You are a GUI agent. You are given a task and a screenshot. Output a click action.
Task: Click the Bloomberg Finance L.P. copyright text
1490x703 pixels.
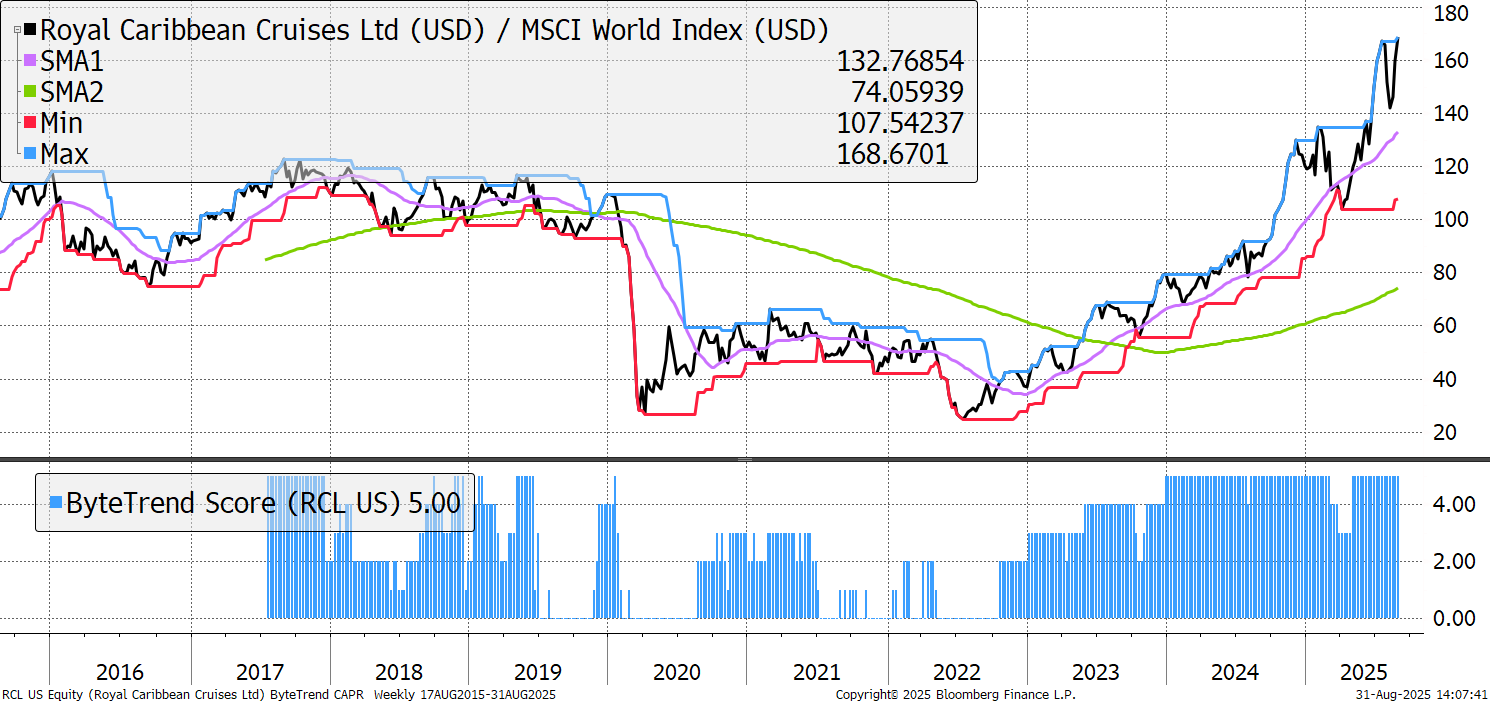[955, 694]
